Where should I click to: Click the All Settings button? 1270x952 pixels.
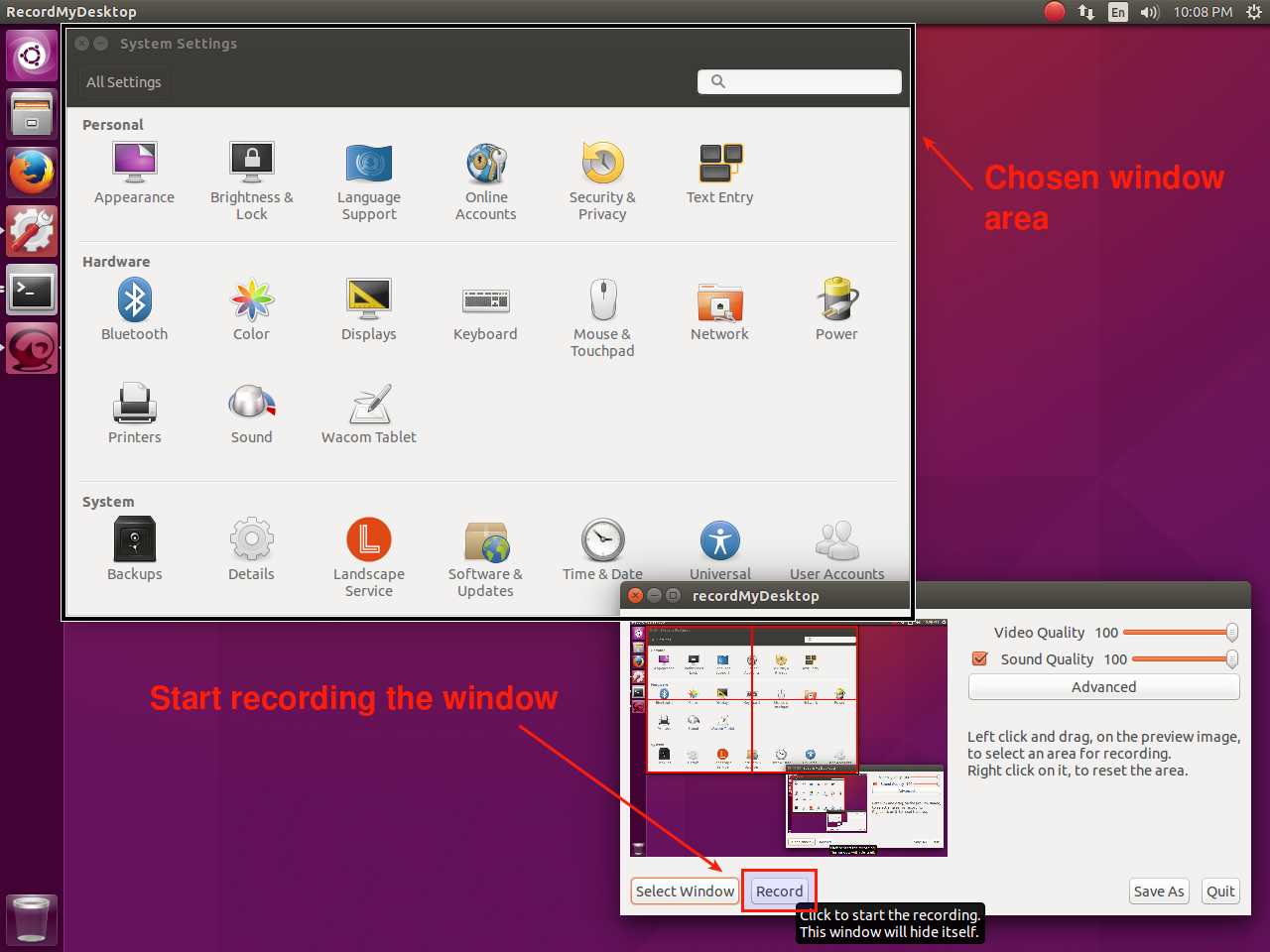[x=123, y=82]
